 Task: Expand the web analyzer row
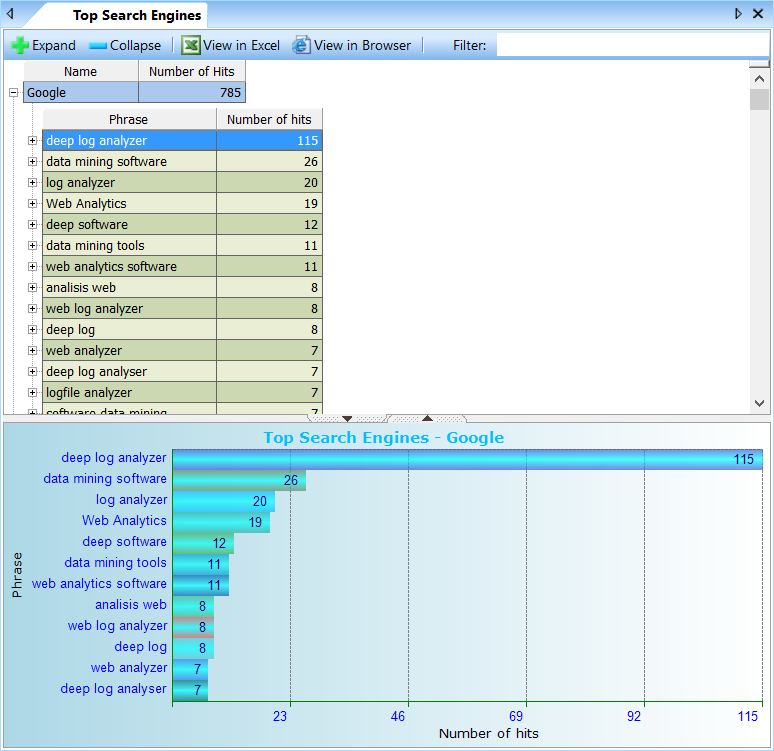(33, 351)
